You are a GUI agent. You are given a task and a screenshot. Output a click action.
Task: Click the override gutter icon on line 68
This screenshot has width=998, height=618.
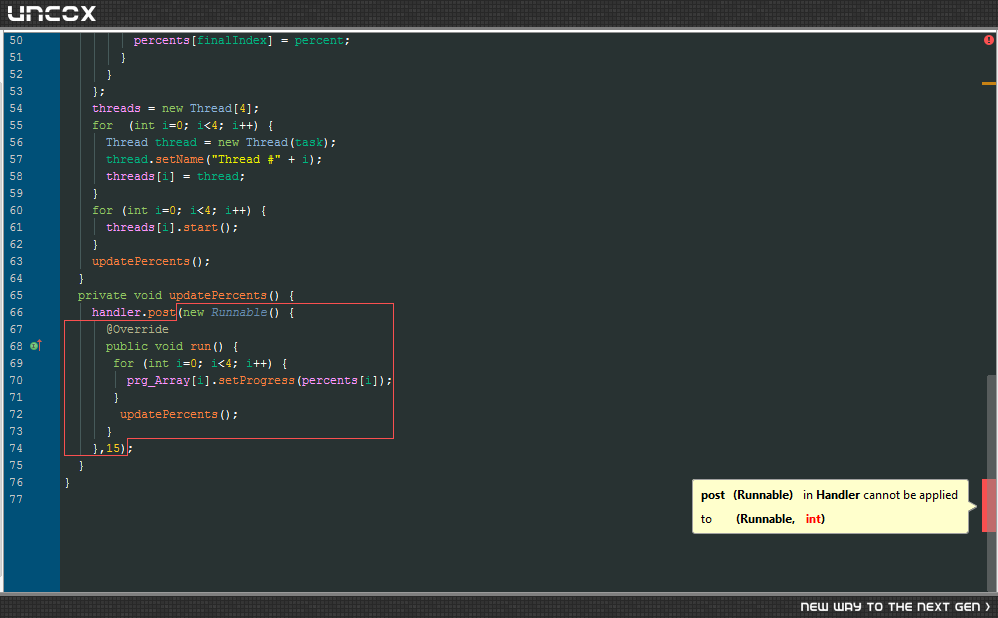[x=36, y=346]
